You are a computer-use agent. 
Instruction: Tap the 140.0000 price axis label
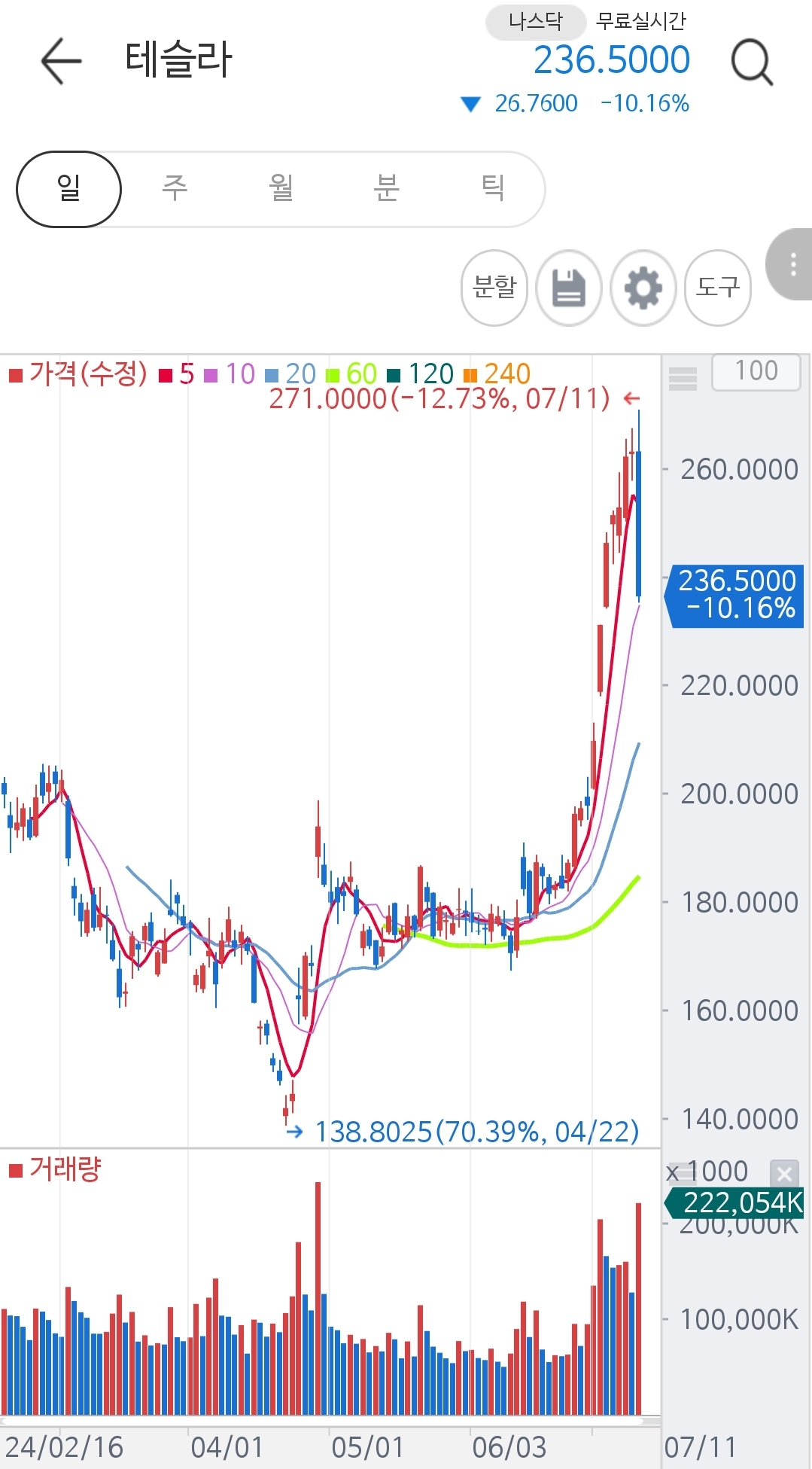pyautogui.click(x=739, y=1120)
